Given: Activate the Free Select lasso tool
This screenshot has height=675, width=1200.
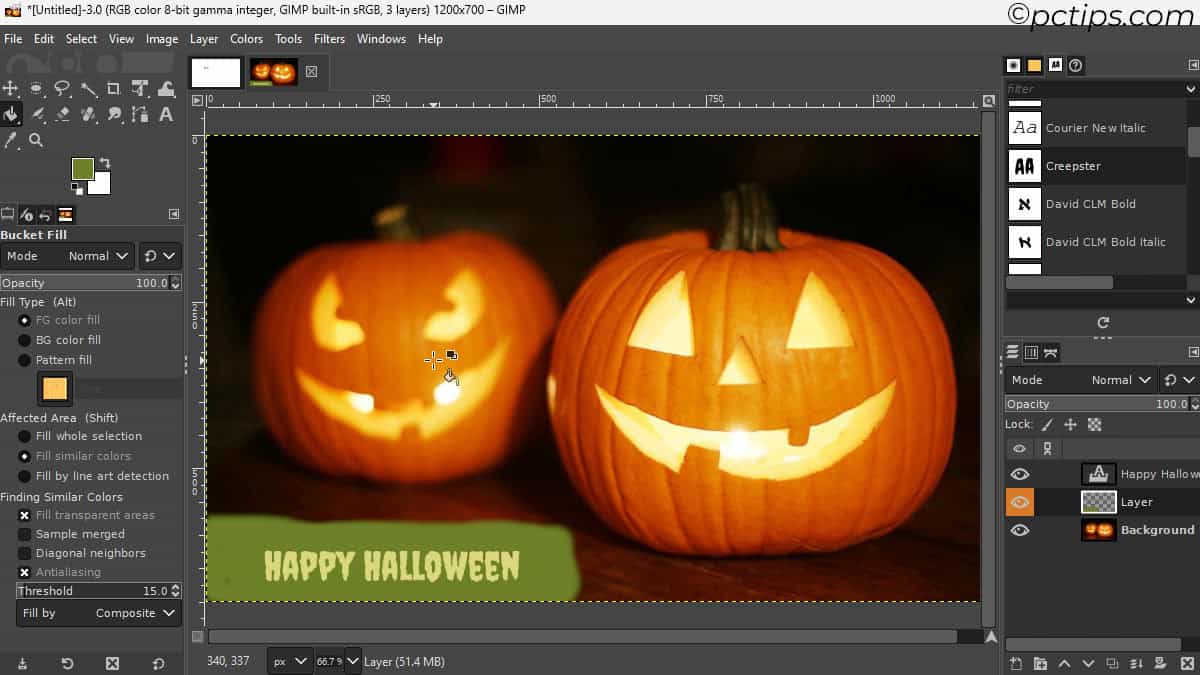Looking at the screenshot, I should click(63, 88).
